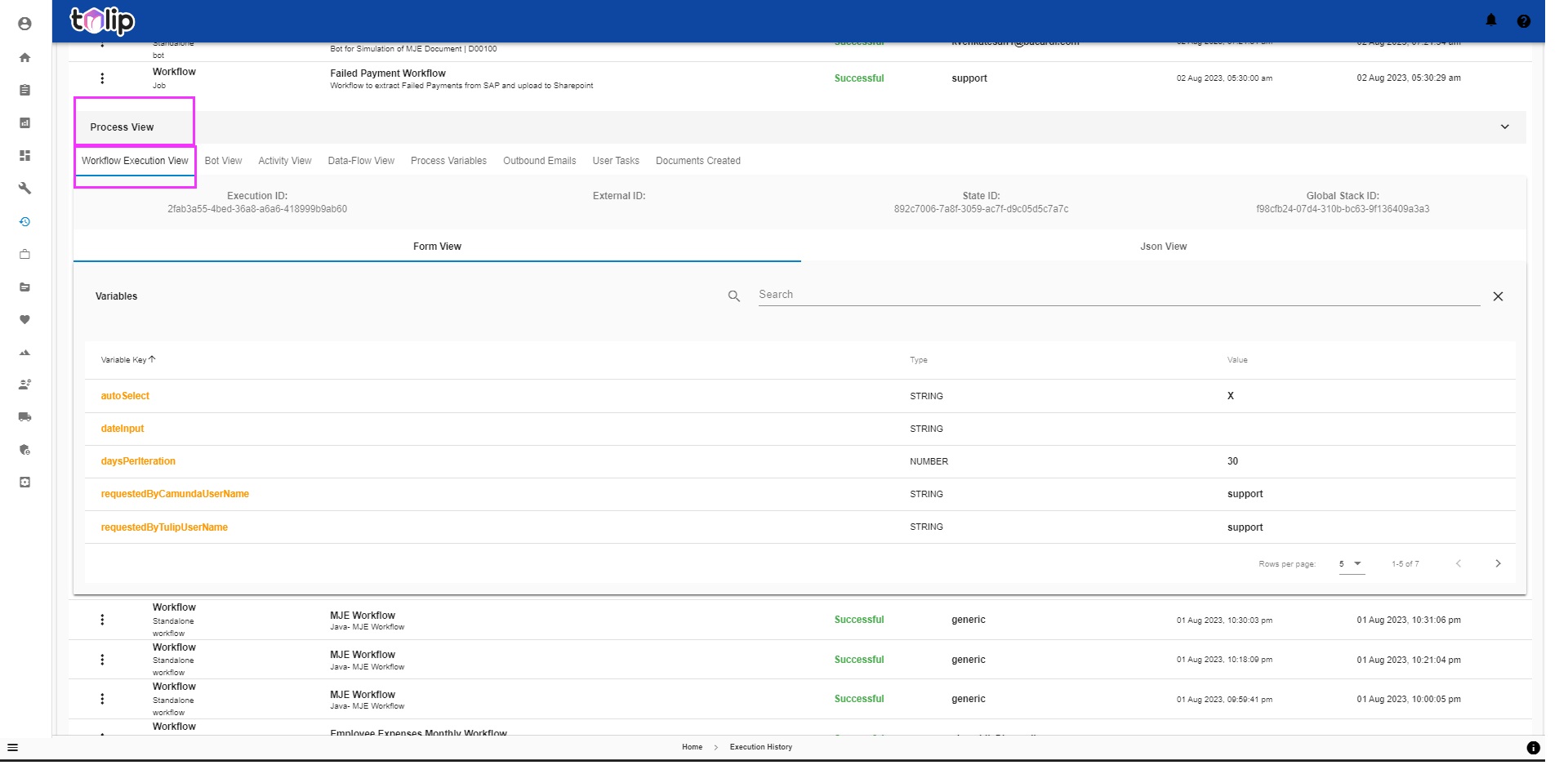Image resolution: width=1568 pixels, height=765 pixels.
Task: Switch to Outbound Emails tab
Action: click(539, 161)
